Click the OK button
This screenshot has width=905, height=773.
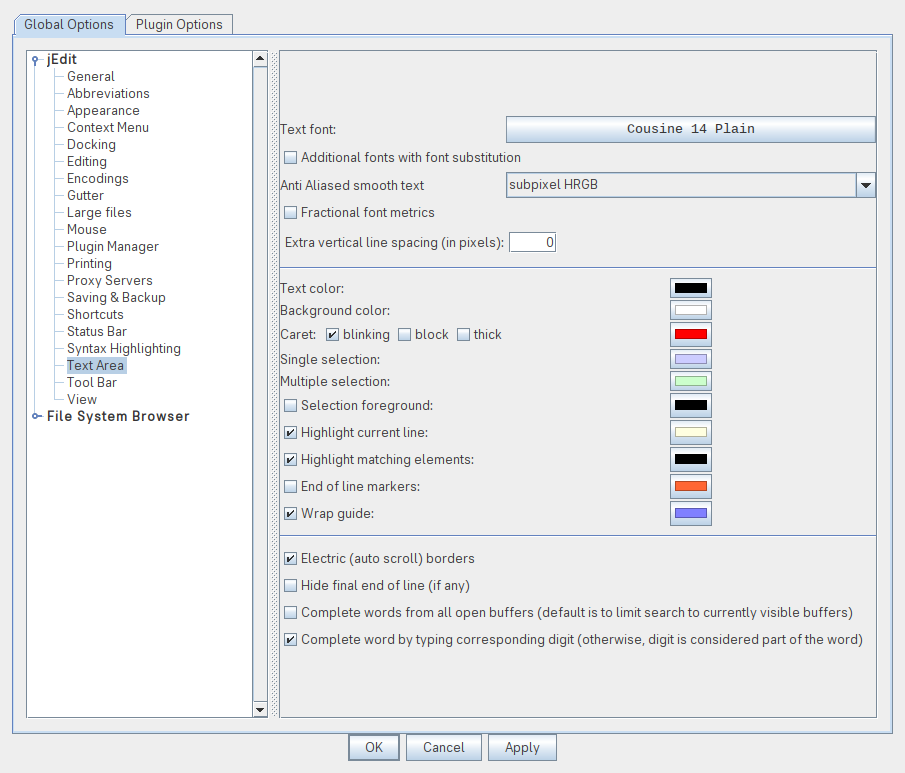click(x=373, y=748)
